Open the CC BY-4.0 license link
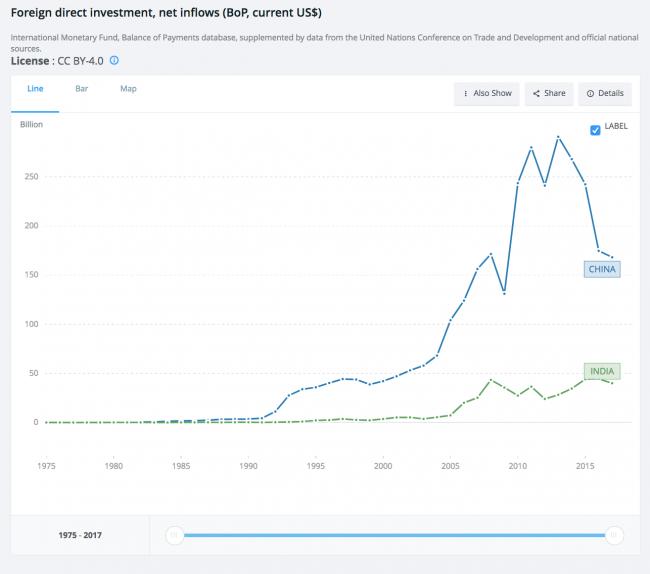 tap(80, 60)
